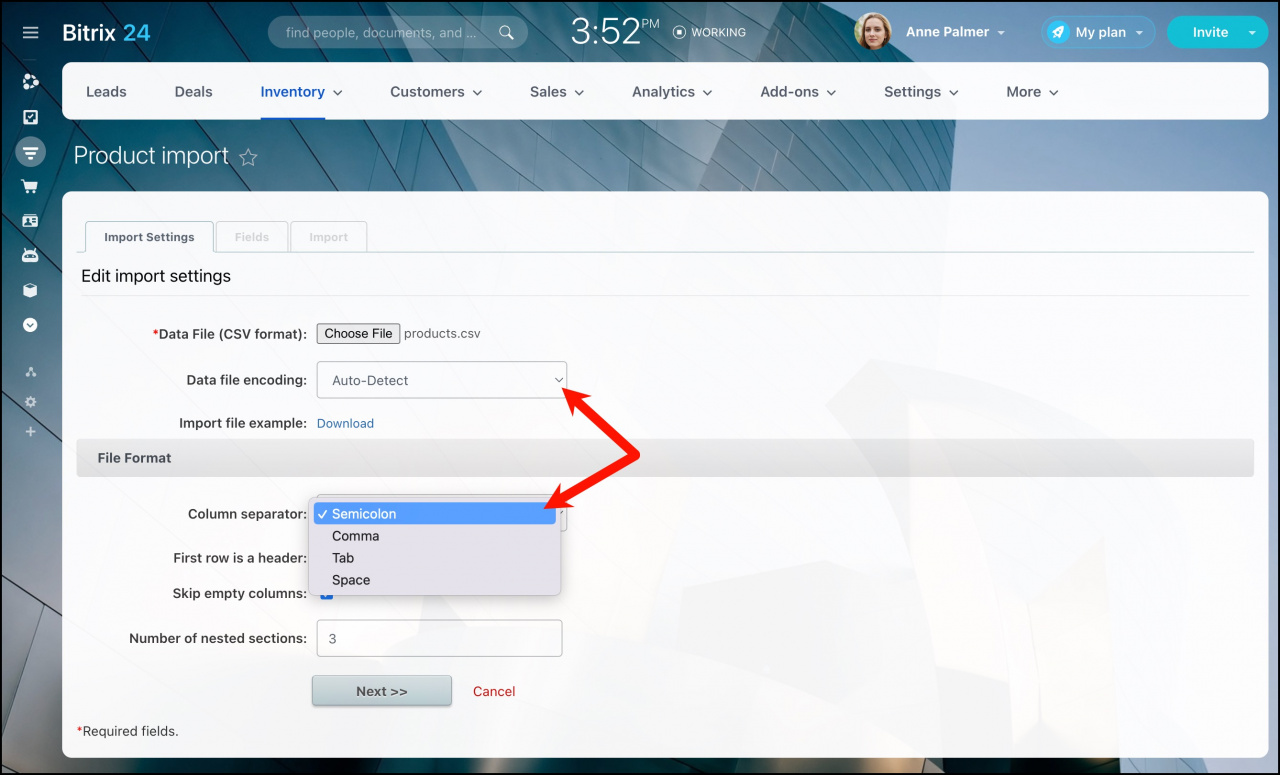Open Anne Palmer user menu
Screen dimensions: 1280x775
pyautogui.click(x=955, y=32)
